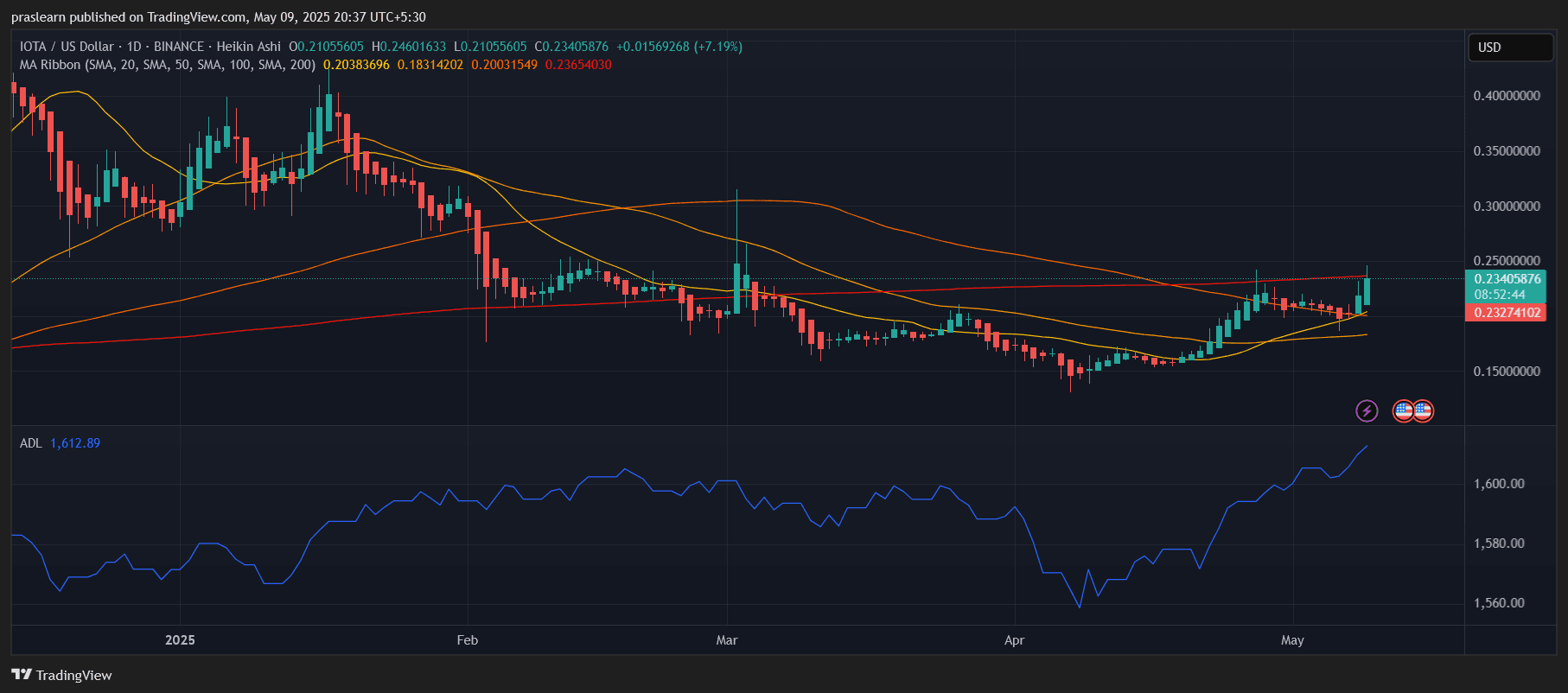Viewport: 1568px width, 693px height.
Task: Open the left US flag event icon
Action: tap(1403, 410)
